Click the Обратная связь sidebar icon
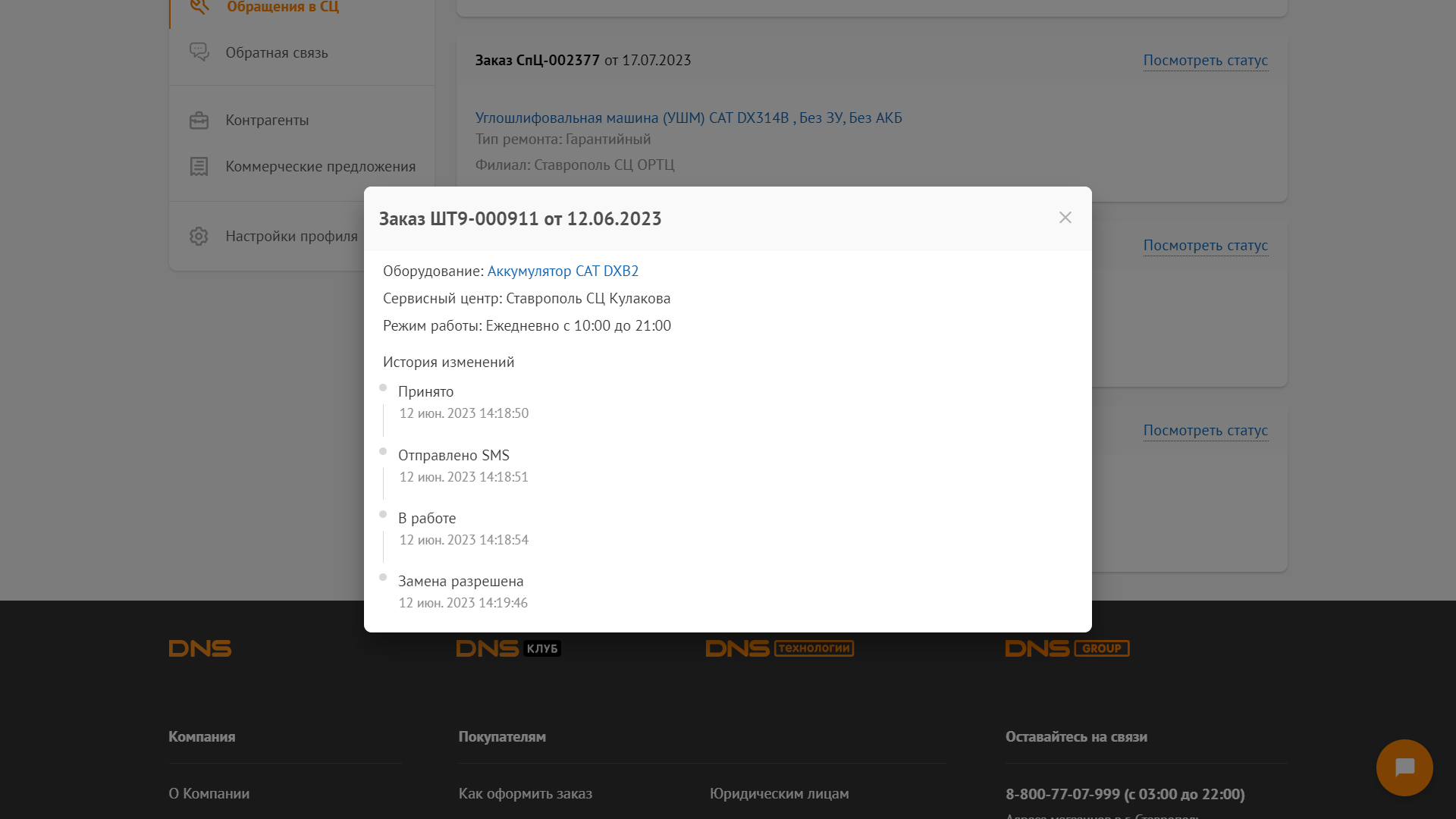 point(198,52)
